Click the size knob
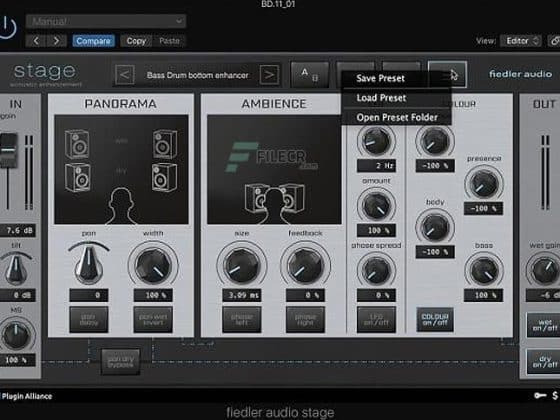The image size is (560, 420). (241, 266)
